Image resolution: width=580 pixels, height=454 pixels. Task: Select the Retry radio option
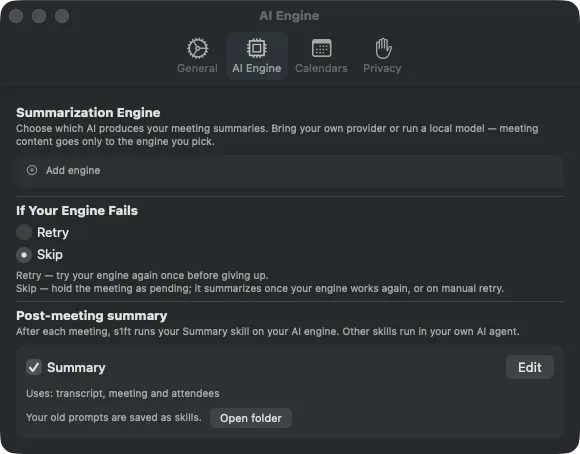(x=24, y=232)
